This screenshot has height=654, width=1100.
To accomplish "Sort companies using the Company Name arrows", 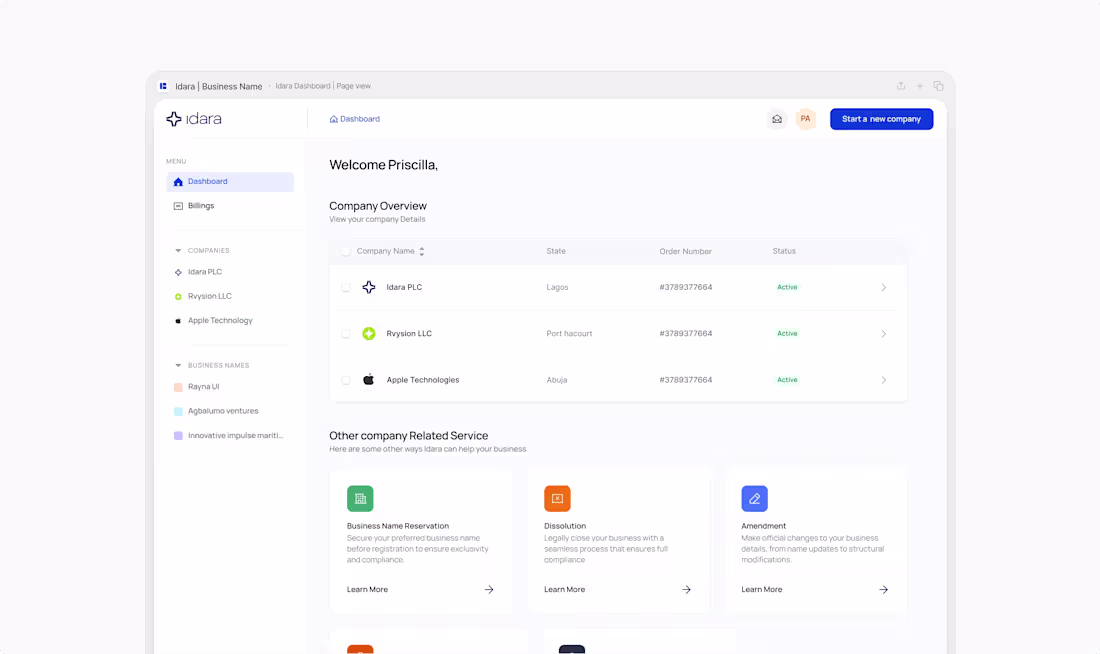I will pyautogui.click(x=423, y=251).
